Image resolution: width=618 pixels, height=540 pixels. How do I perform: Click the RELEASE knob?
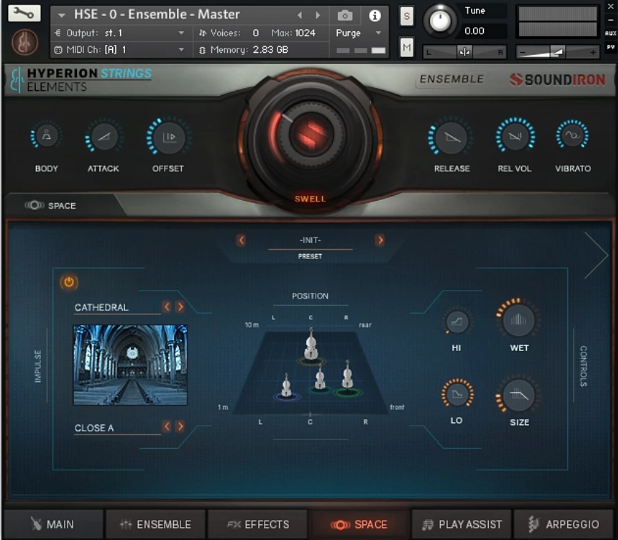click(451, 137)
